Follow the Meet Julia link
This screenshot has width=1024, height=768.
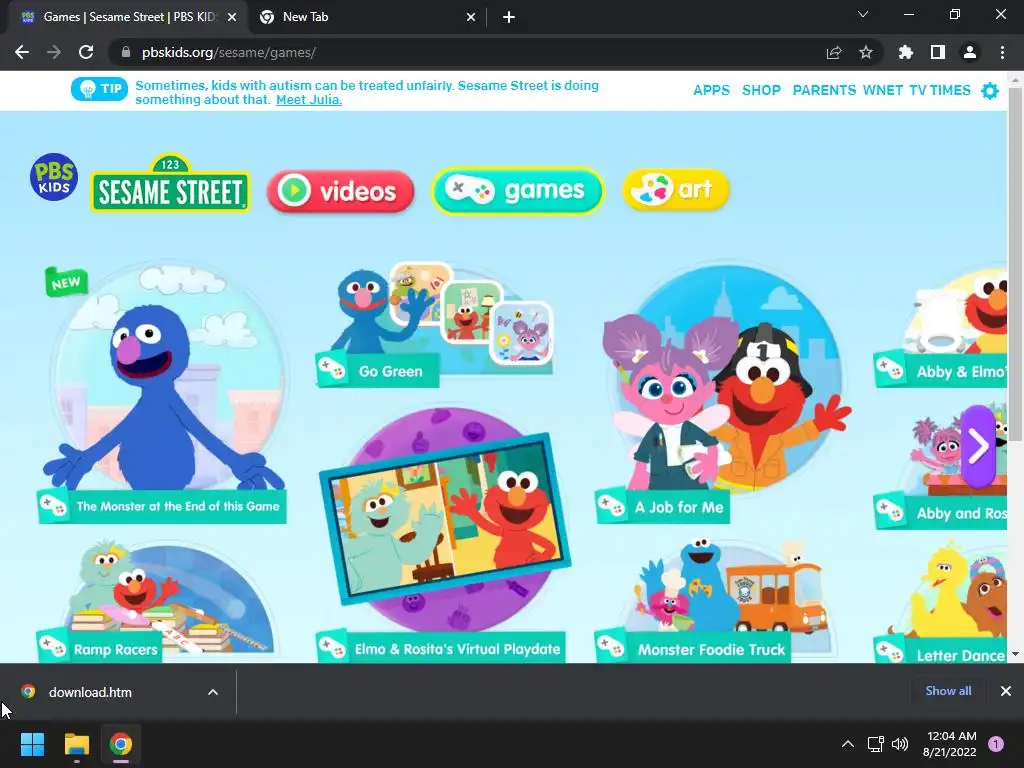309,100
